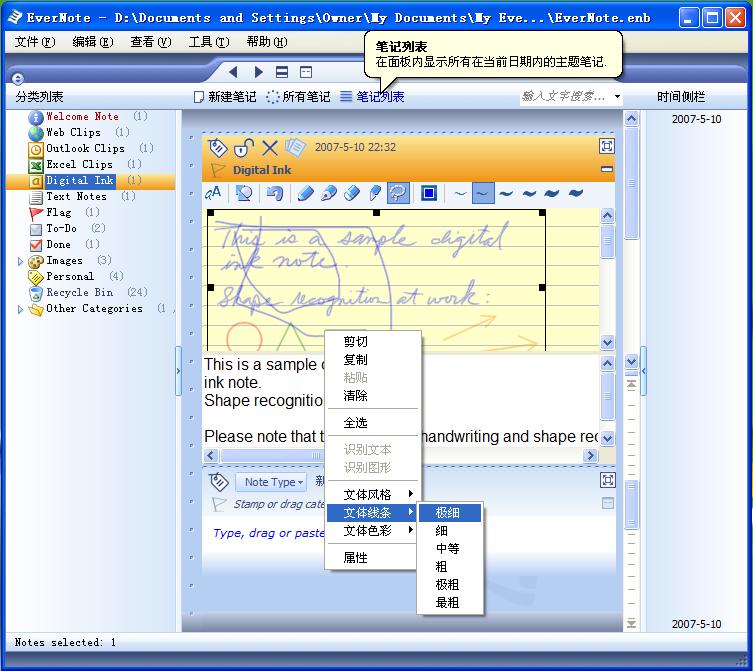This screenshot has height=671, width=753.
Task: Collapse panel with round arrow button above 分类列表
Action: pos(17,78)
